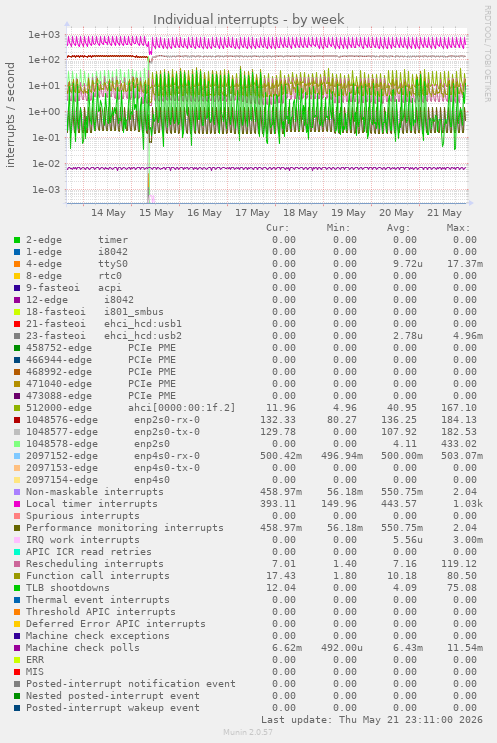Click the 15 May date axis label
The width and height of the screenshot is (497, 743).
[156, 213]
